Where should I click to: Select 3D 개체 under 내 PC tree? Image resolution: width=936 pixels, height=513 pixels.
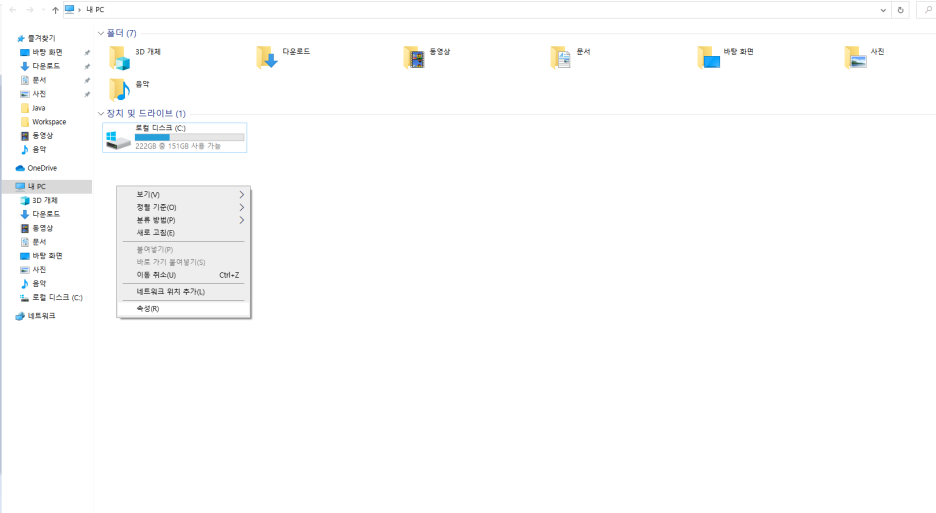coord(45,201)
